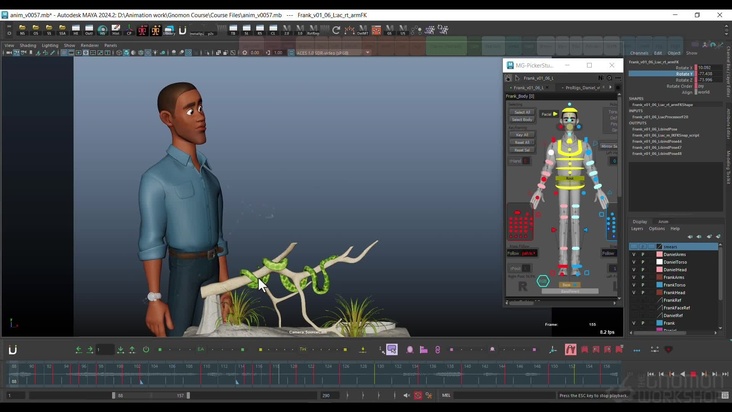Toggle the red auto-key icon near range slider
The width and height of the screenshot is (732, 412).
point(418,395)
